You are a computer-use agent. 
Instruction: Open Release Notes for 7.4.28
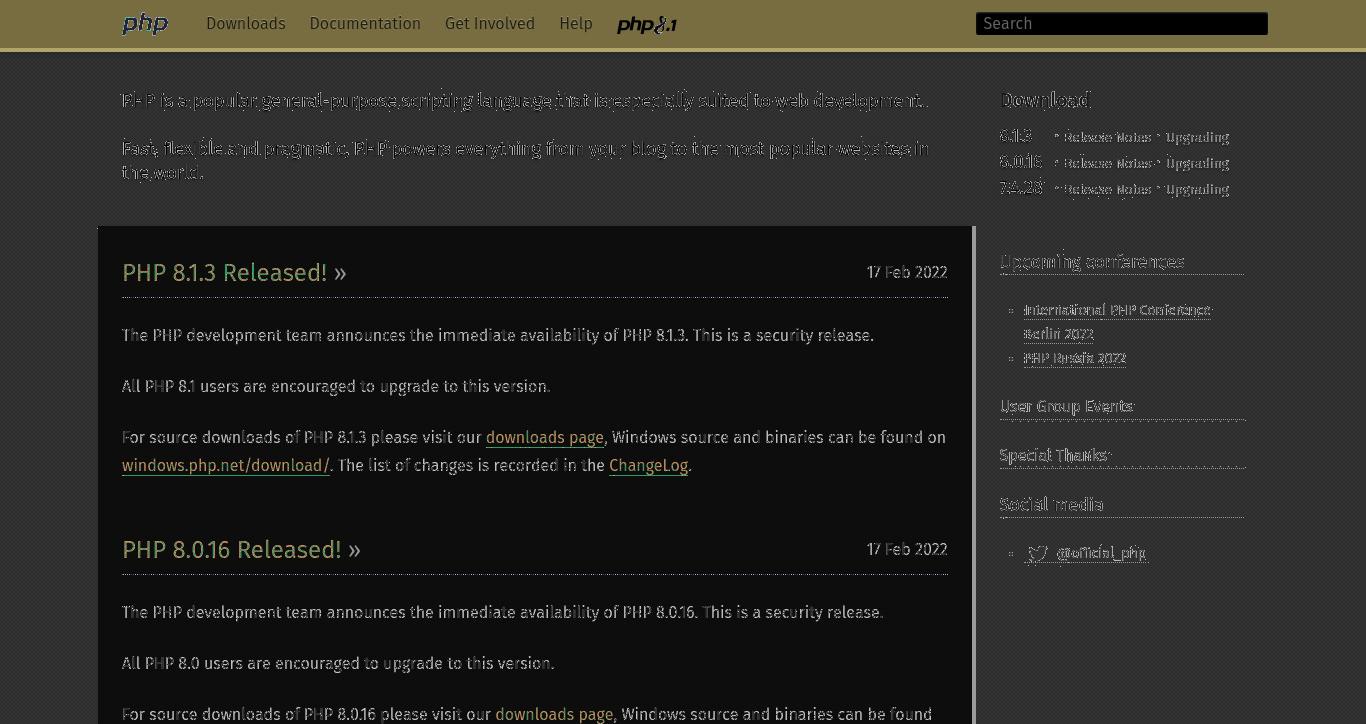(x=1107, y=189)
